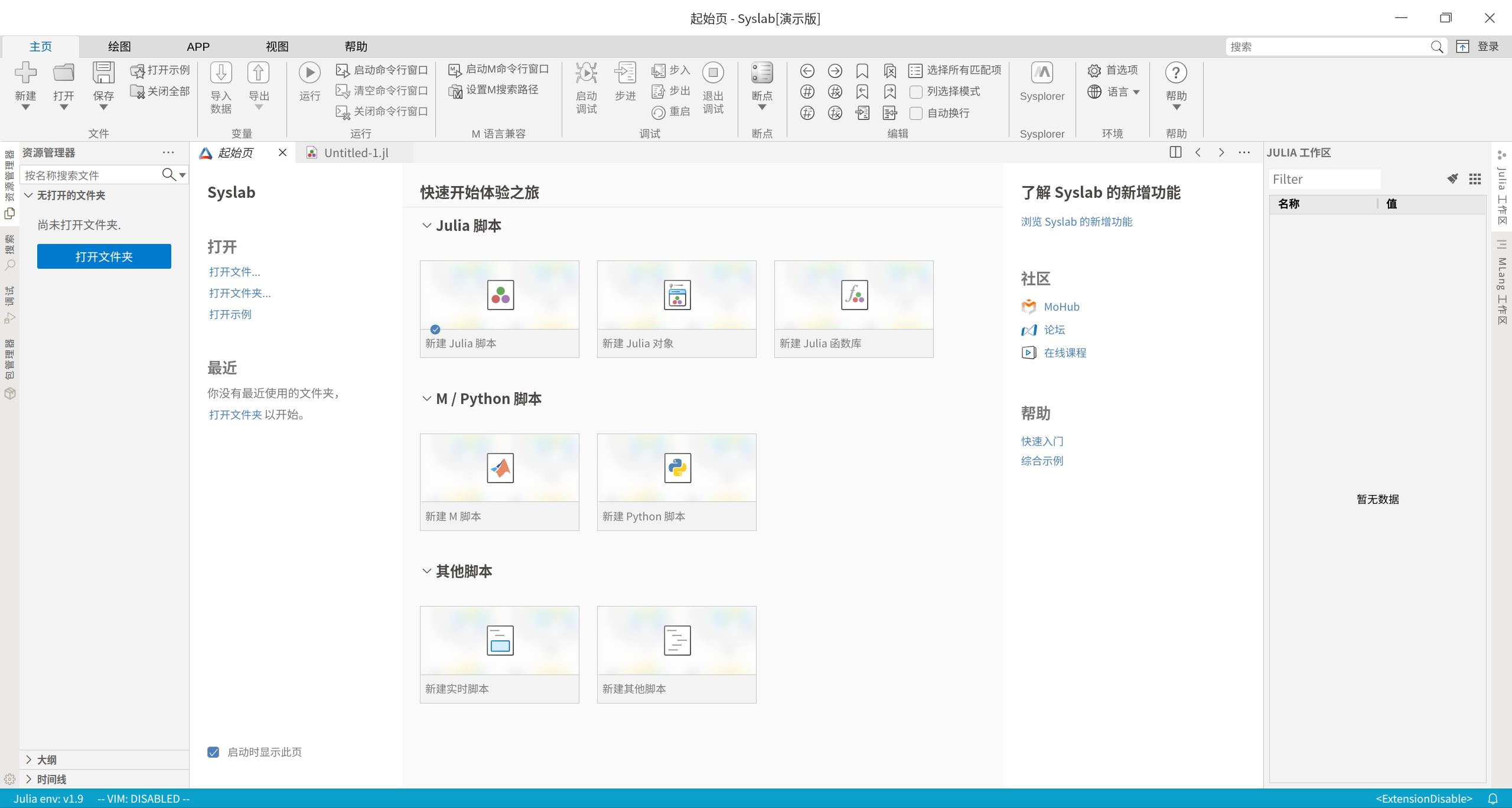Screen dimensions: 1512x808
Task: Click the notification bell in status bar
Action: 1493,799
